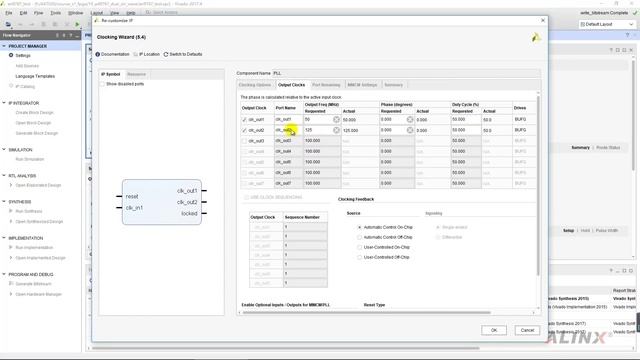Viewport: 640px width, 360px height.
Task: Toggle Show disabled ports checkbox
Action: pos(102,84)
